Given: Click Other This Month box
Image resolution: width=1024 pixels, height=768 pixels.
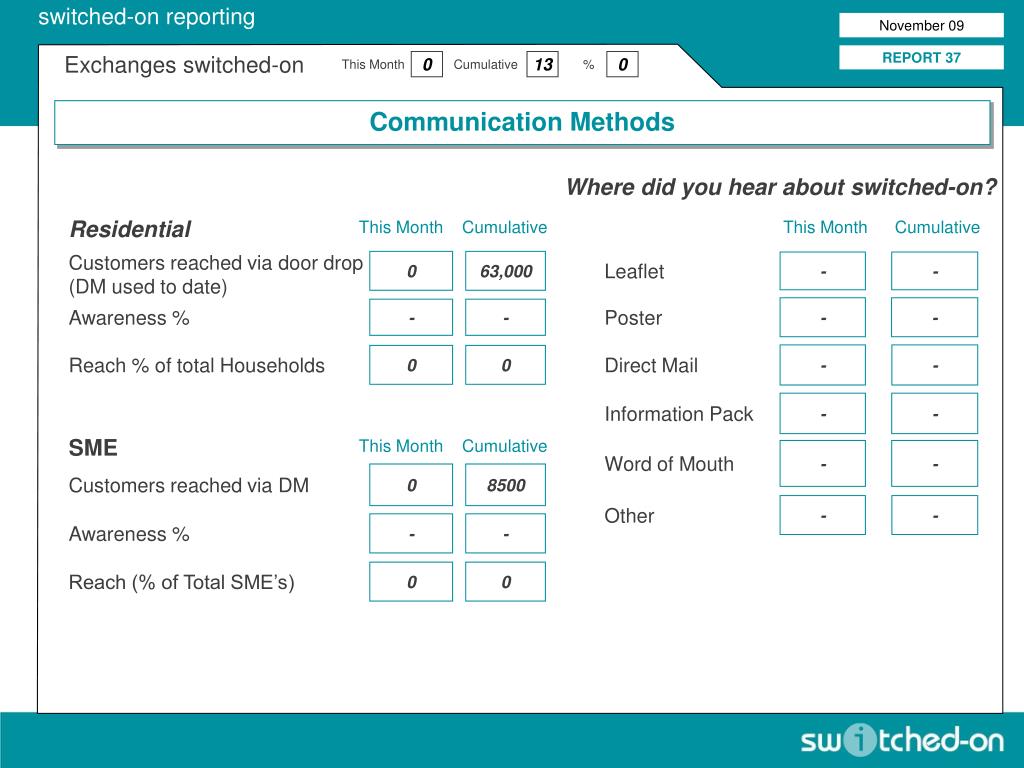Looking at the screenshot, I should (x=823, y=515).
